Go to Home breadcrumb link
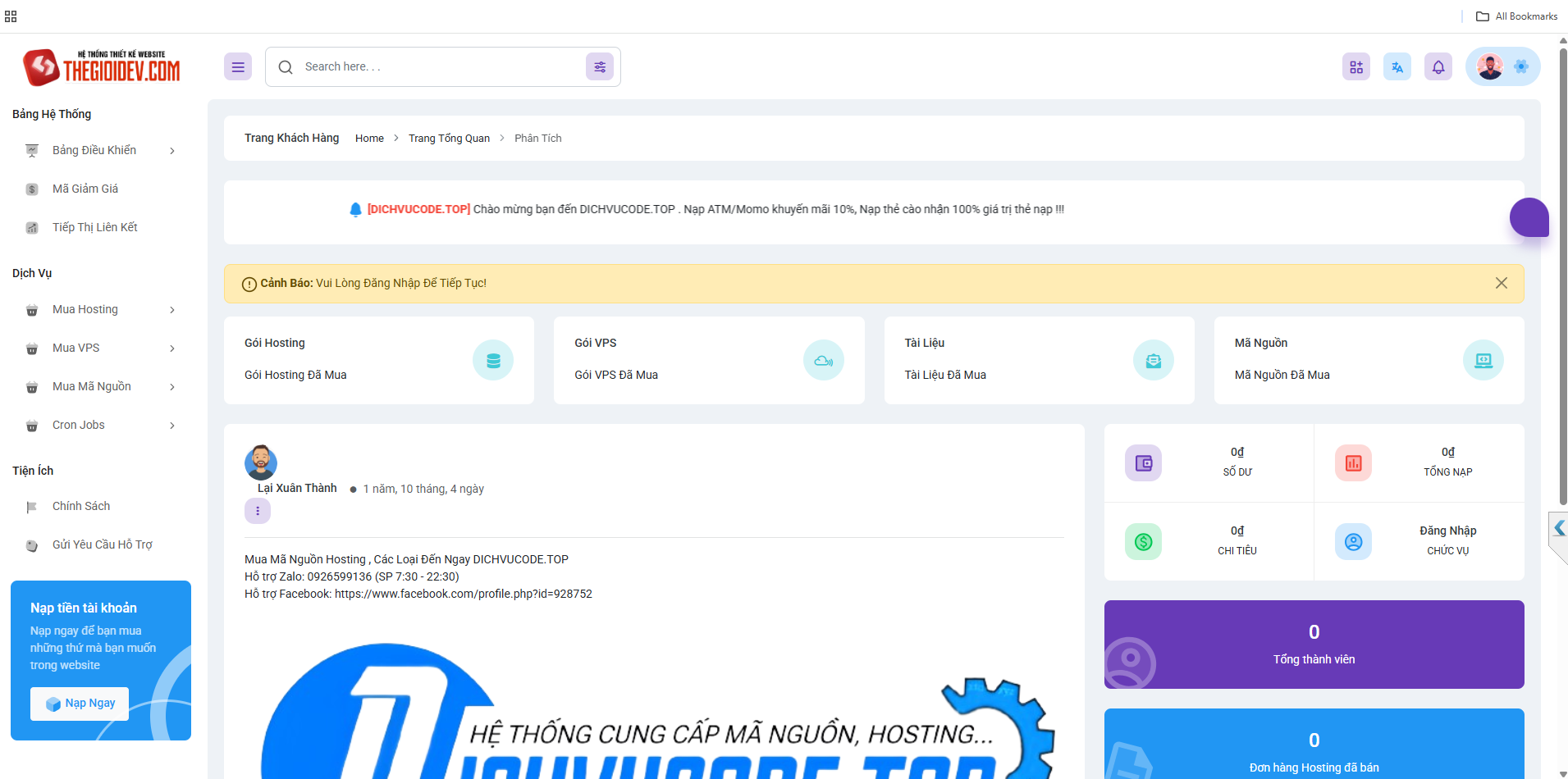Viewport: 1568px width, 779px height. click(x=369, y=139)
